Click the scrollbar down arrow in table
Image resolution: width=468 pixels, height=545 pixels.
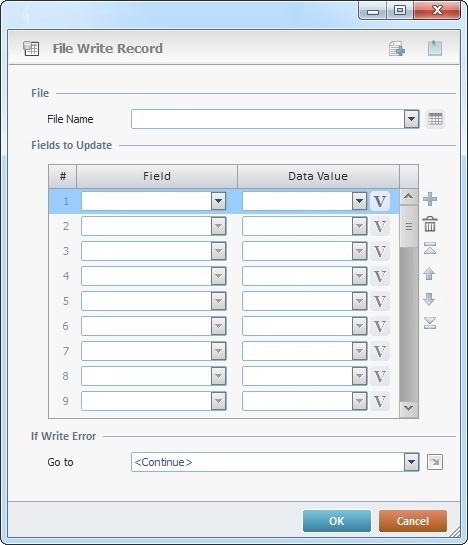coord(409,407)
